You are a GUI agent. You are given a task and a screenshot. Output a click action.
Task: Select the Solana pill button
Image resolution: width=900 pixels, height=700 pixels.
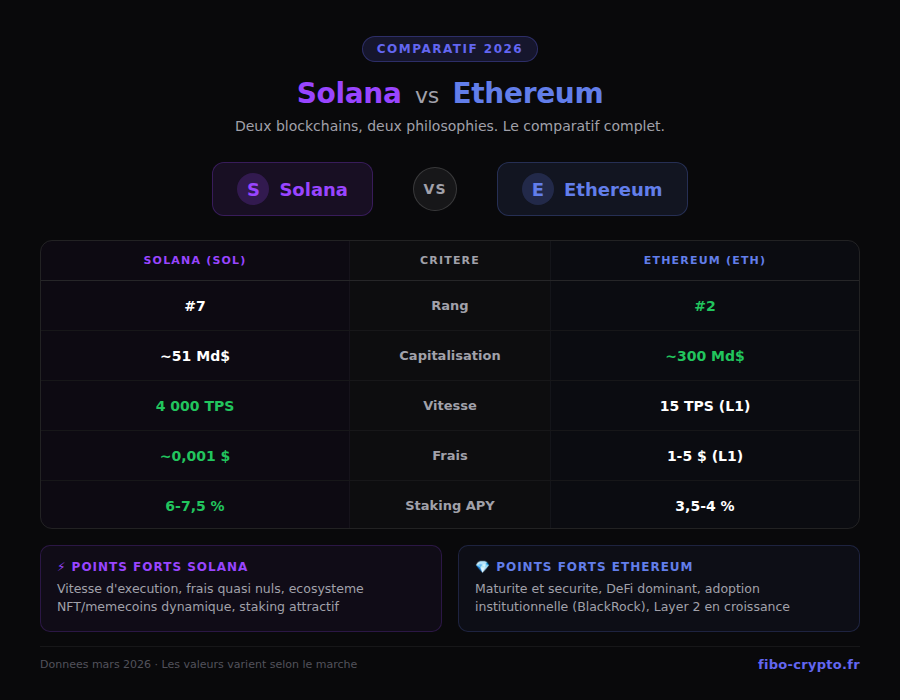pos(292,189)
